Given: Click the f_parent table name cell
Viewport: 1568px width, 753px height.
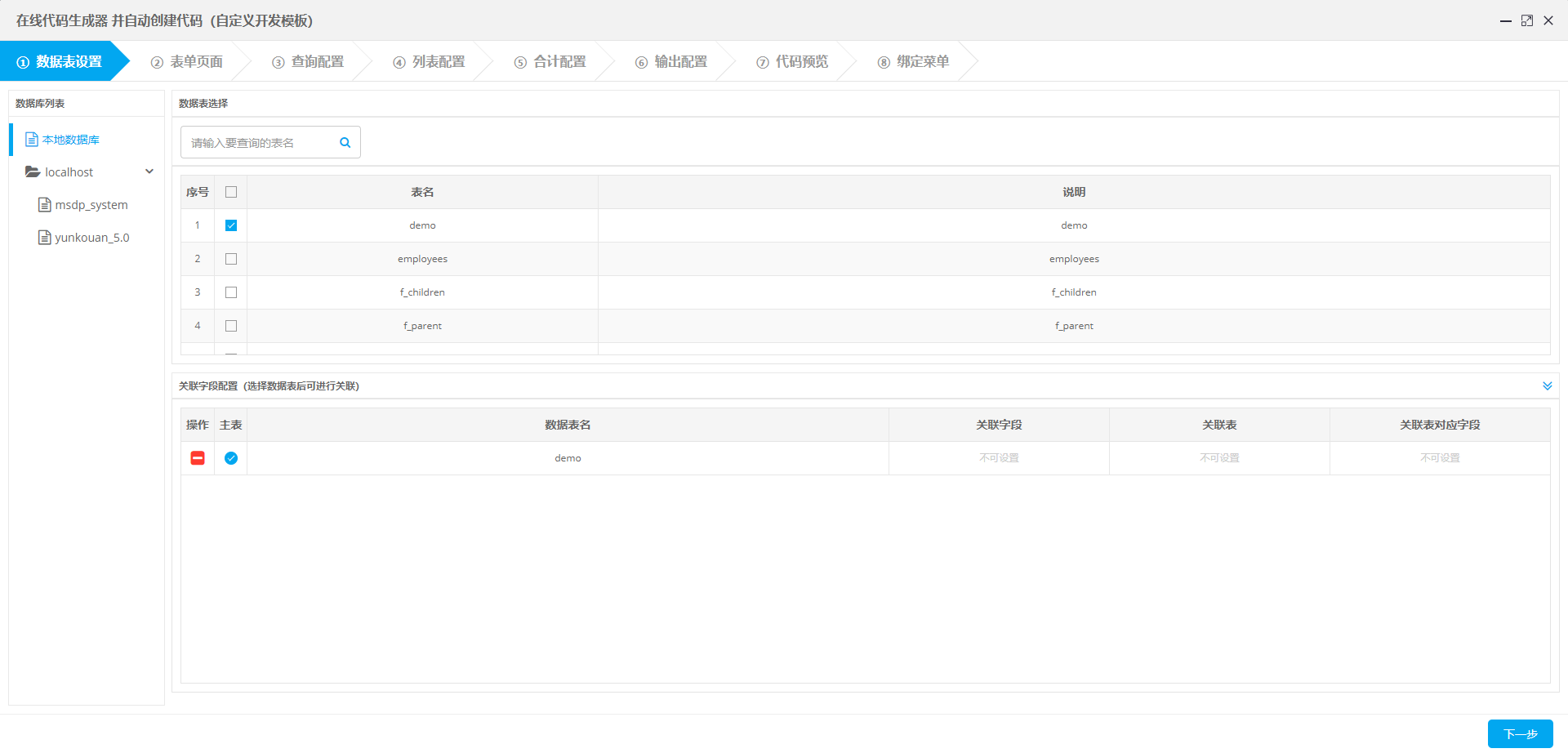Looking at the screenshot, I should (422, 326).
